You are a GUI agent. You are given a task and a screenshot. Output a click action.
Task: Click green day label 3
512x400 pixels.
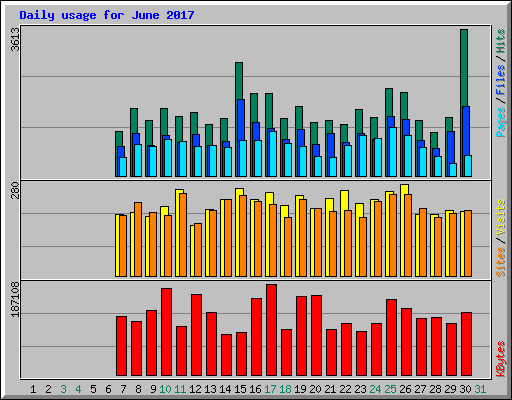(x=63, y=389)
